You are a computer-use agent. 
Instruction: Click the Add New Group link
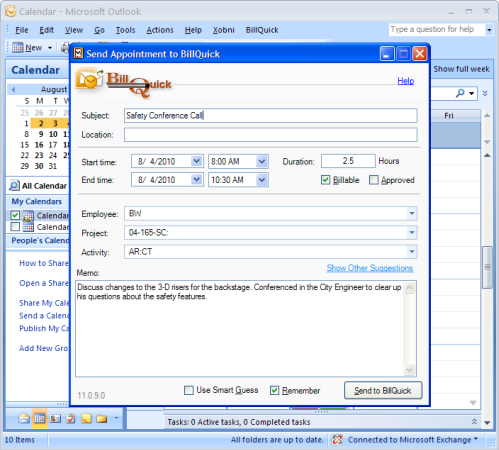tap(44, 348)
